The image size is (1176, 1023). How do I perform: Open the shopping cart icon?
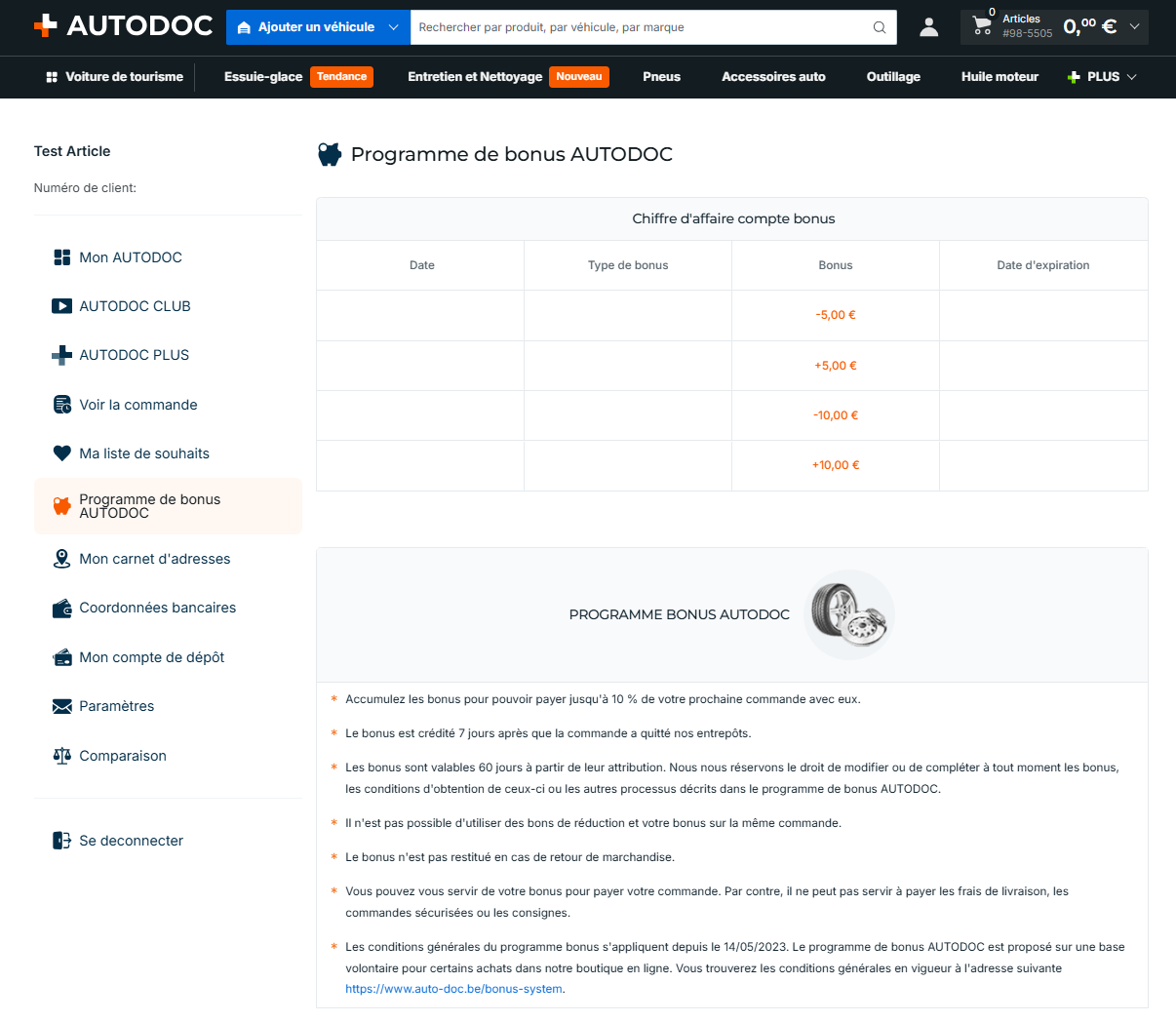982,27
